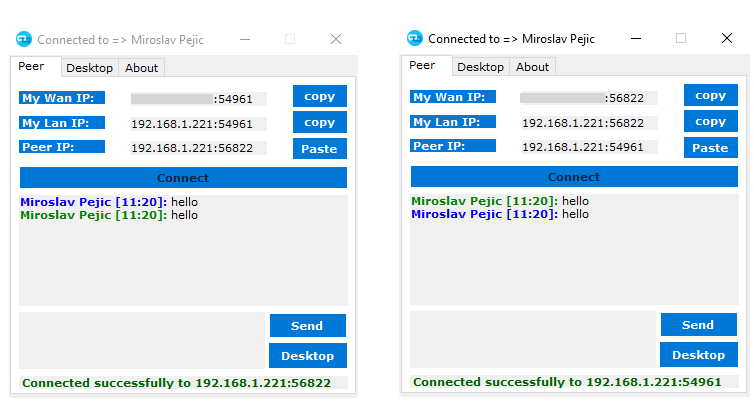
Task: Click Connect button in left window
Action: pyautogui.click(x=183, y=178)
